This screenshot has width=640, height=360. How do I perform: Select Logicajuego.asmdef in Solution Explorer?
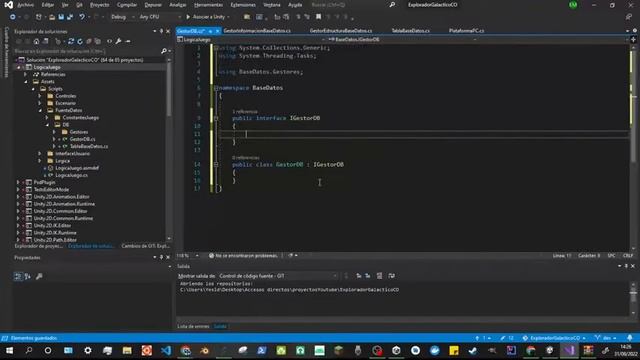[x=77, y=168]
